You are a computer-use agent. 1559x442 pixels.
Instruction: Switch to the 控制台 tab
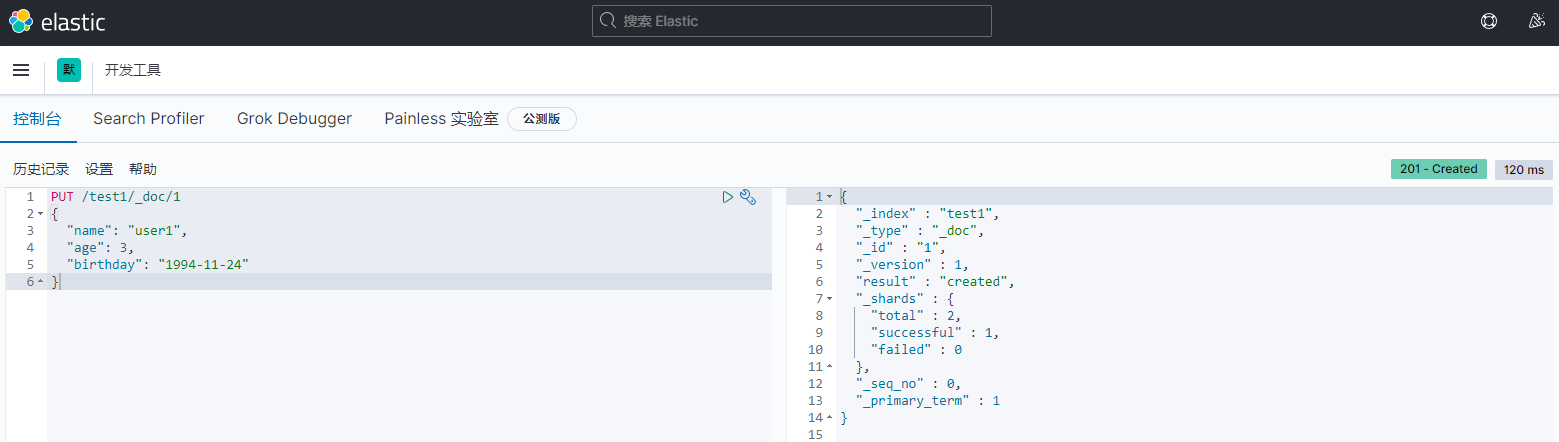click(37, 119)
